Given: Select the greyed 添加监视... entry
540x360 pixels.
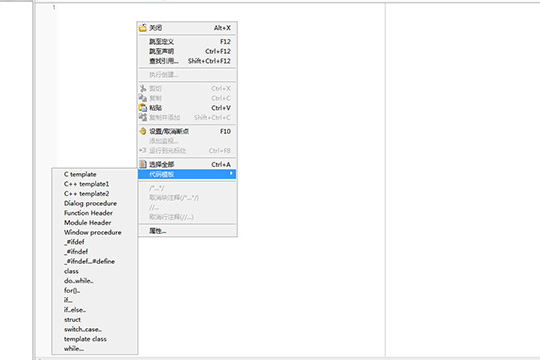Looking at the screenshot, I should [x=187, y=141].
